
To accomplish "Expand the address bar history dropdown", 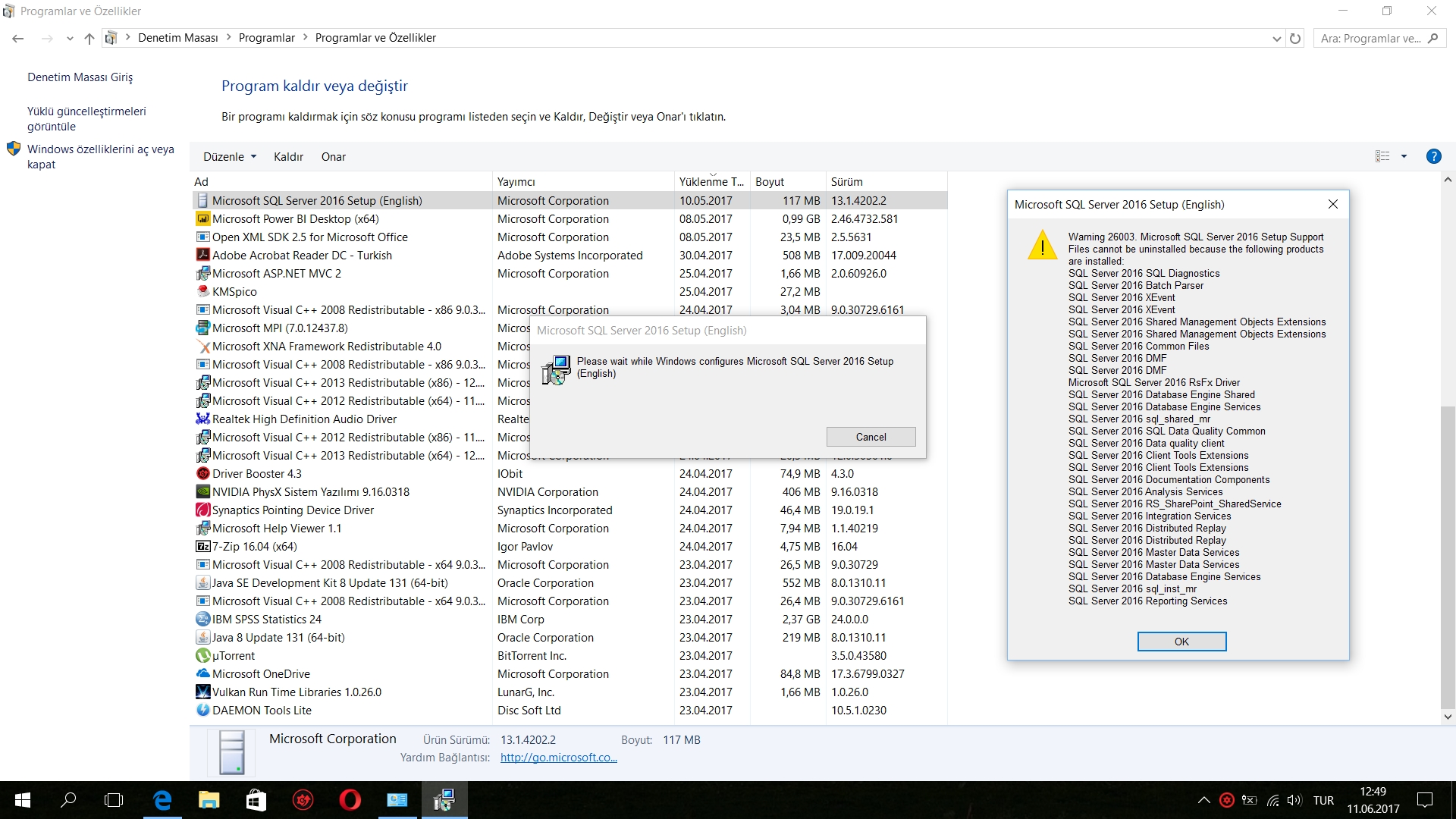I will pyautogui.click(x=1276, y=38).
